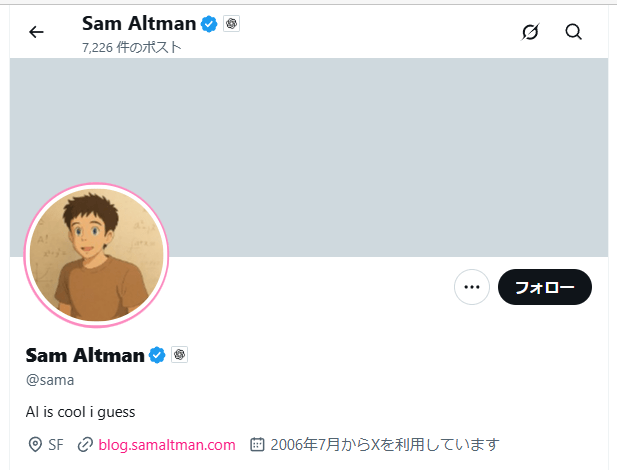Click the "AI is cool i guess" bio
The height and width of the screenshot is (470, 617).
[x=80, y=411]
